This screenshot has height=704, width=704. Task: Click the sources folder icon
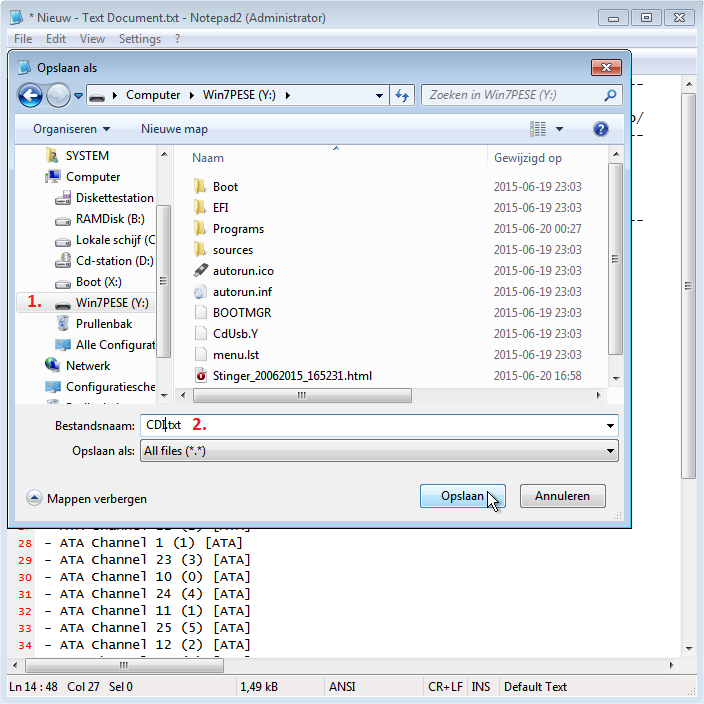[200, 250]
